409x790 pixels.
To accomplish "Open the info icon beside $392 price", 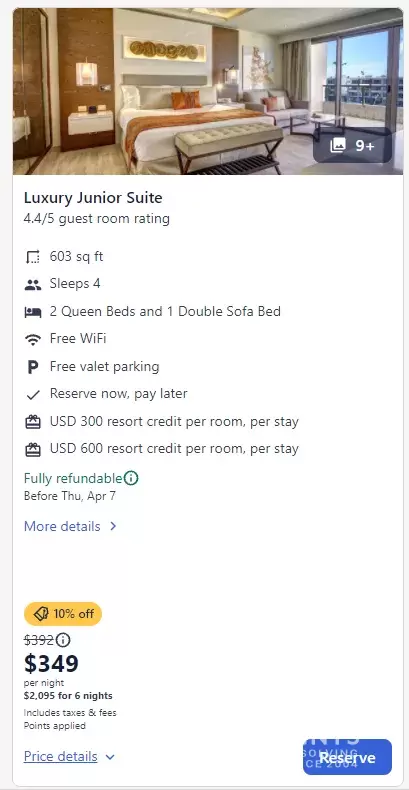I will coord(63,640).
